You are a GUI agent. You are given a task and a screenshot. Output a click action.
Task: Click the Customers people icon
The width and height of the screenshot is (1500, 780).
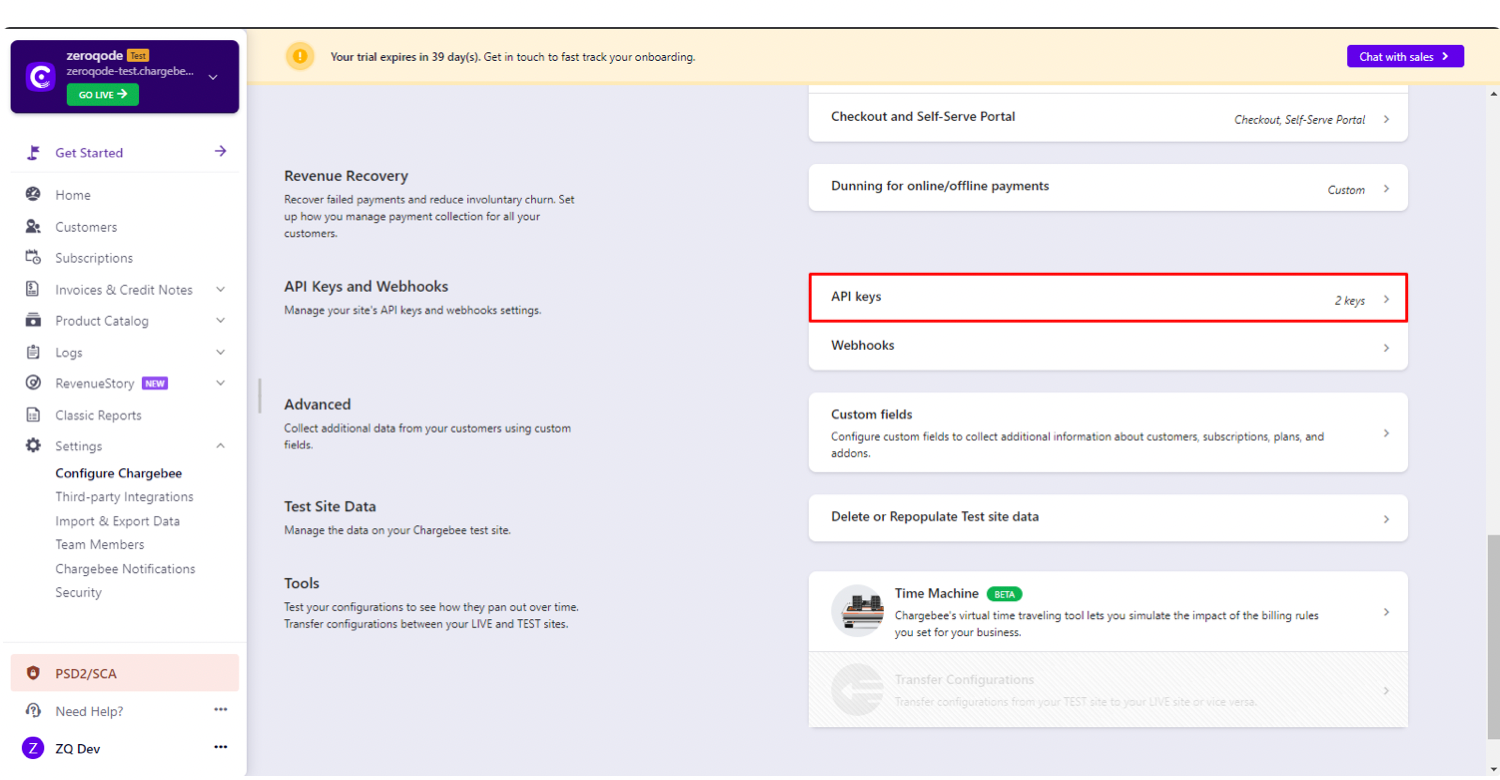(33, 227)
